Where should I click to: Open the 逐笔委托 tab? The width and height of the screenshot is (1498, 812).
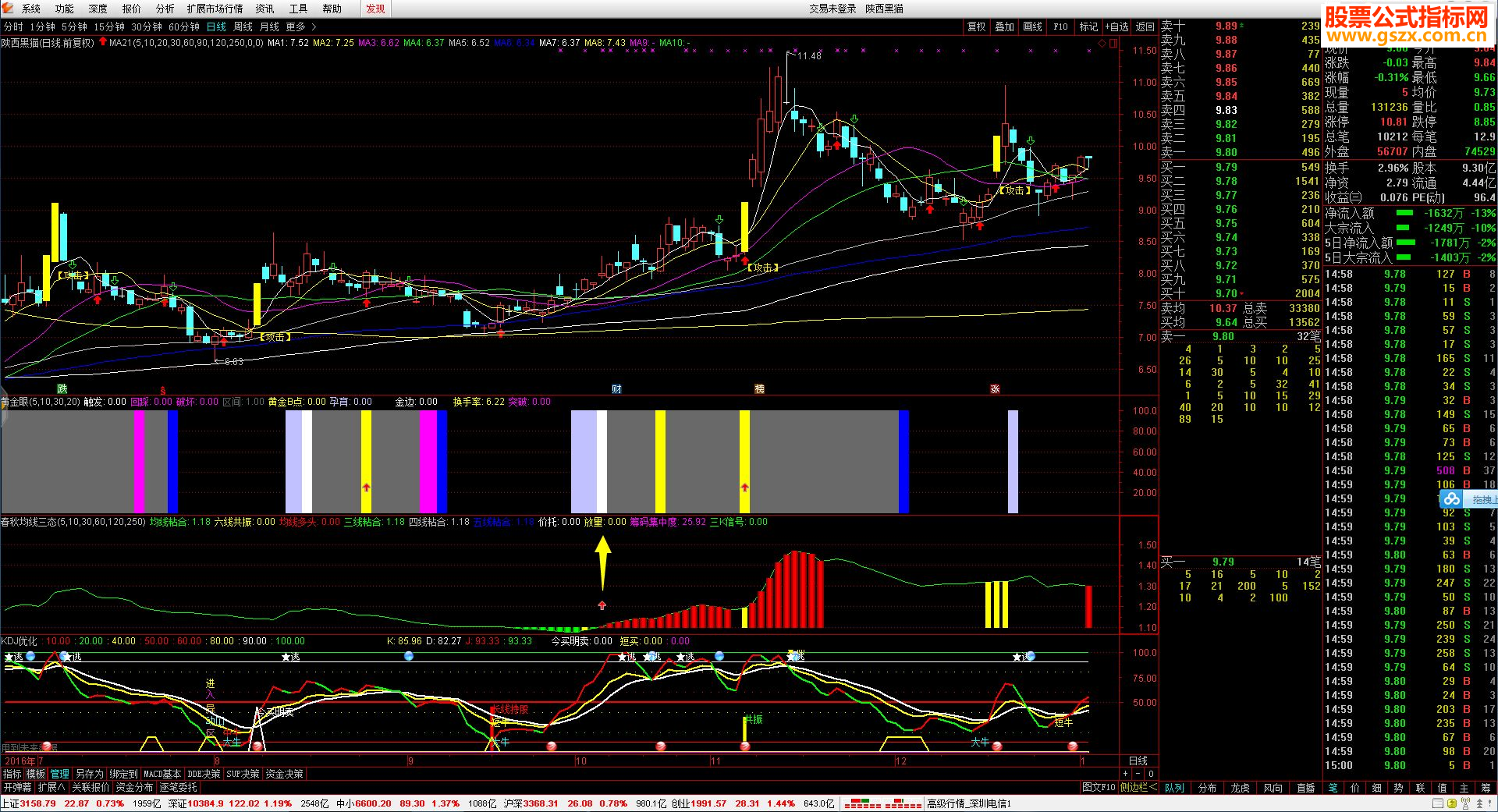click(x=179, y=787)
